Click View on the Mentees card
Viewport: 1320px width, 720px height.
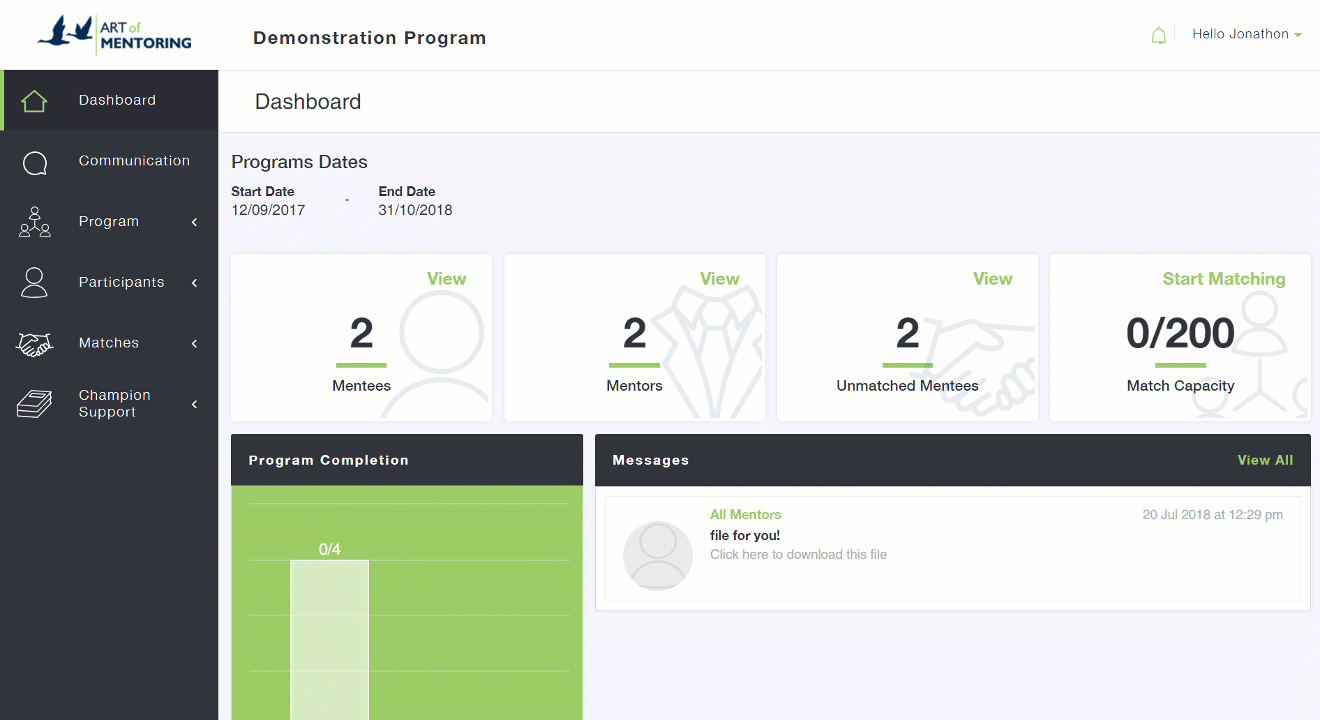tap(446, 279)
